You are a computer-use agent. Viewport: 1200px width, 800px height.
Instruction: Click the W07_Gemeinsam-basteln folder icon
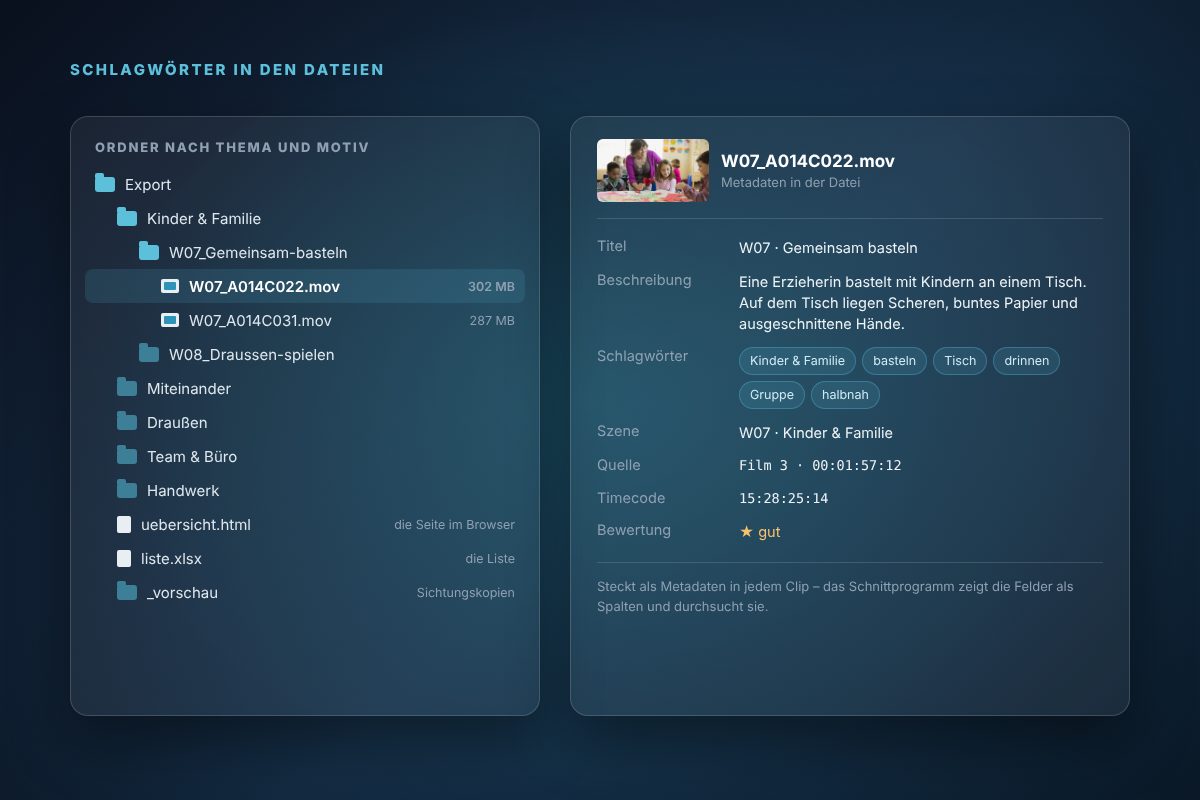(149, 252)
